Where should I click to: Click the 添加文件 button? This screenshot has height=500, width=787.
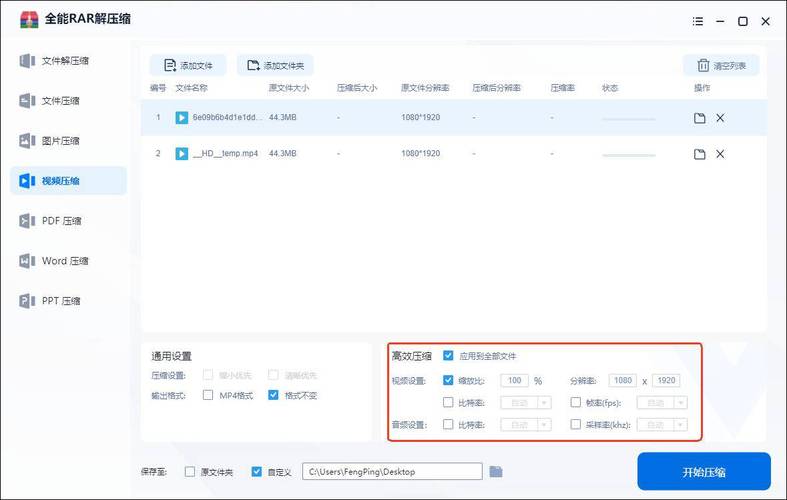188,65
